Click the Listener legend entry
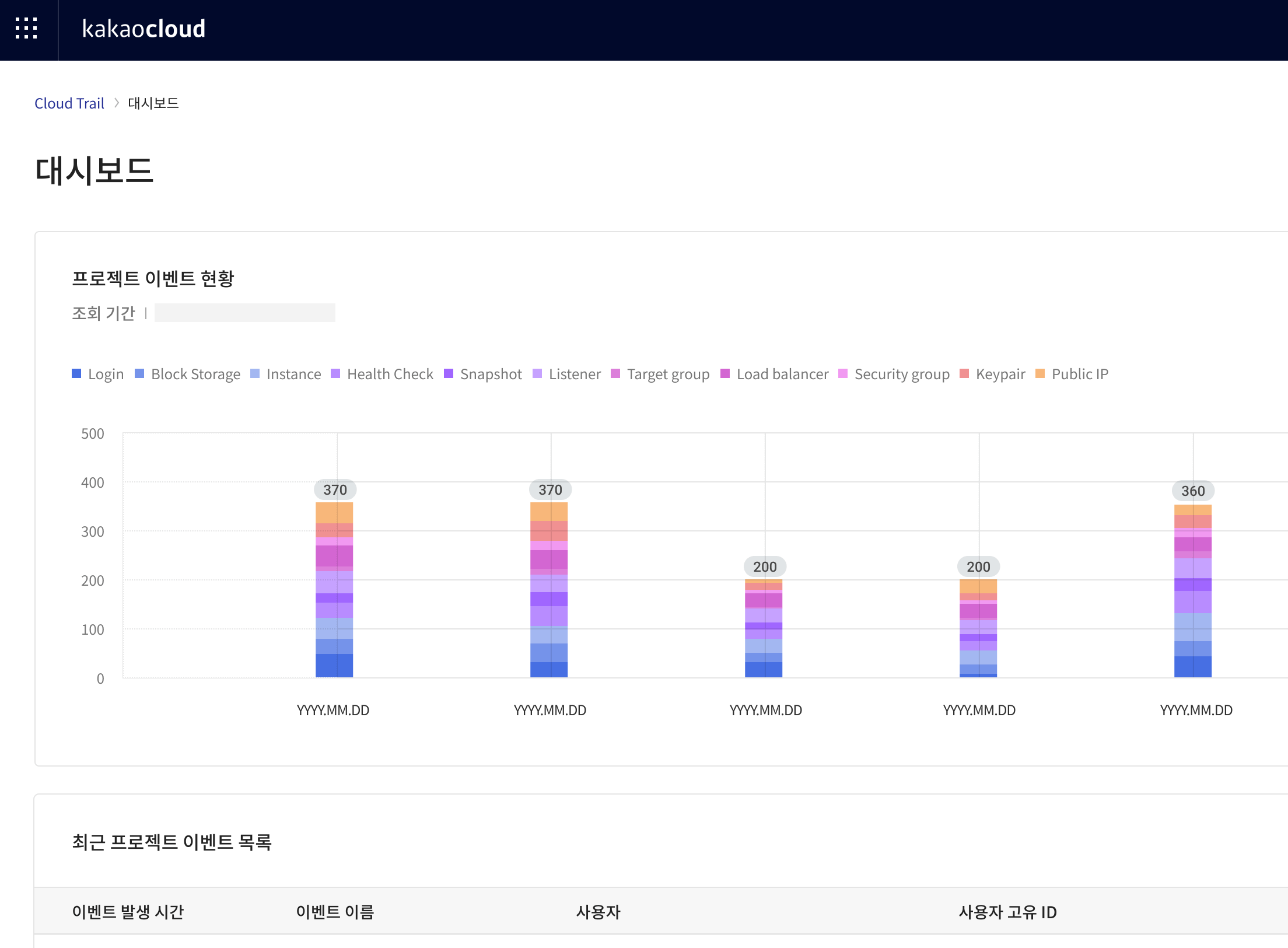 click(x=574, y=374)
